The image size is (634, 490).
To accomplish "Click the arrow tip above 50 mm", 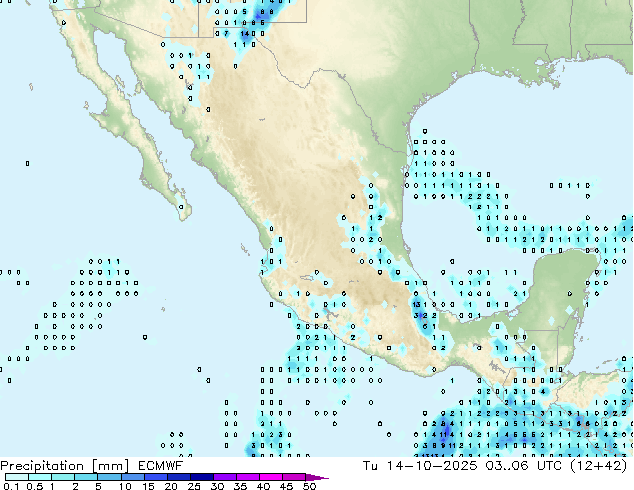I will 317,477.
